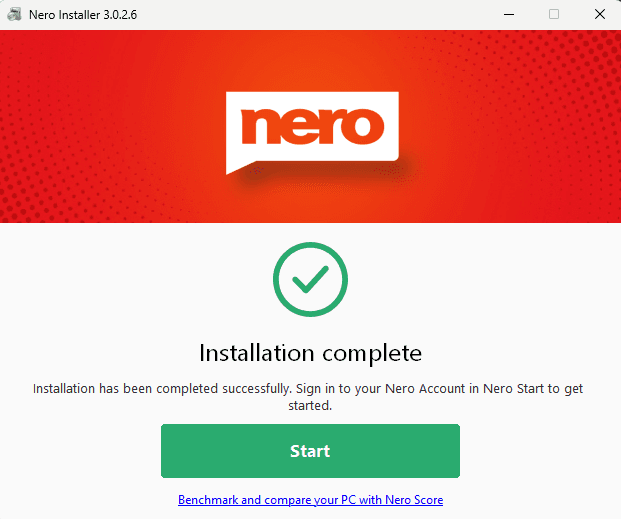Minimize the Nero Installer window
Screen dimensions: 621x519
tap(505, 14)
